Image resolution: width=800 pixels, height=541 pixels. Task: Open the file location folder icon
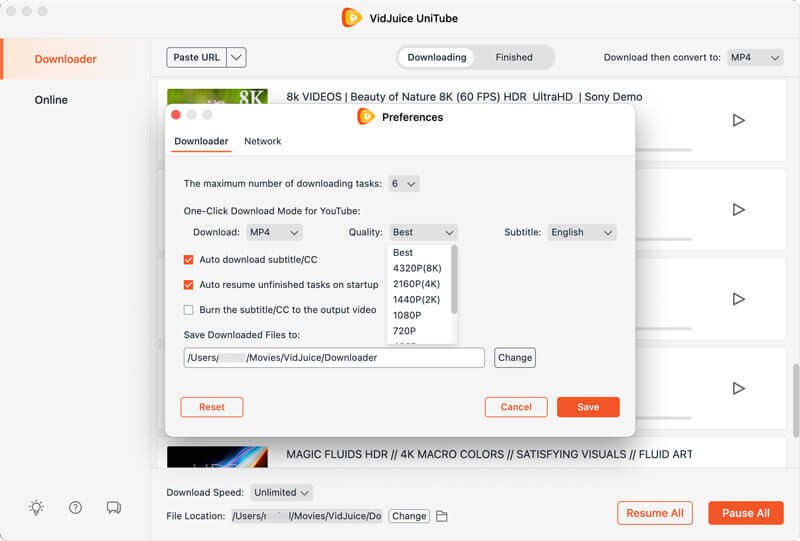pos(442,516)
